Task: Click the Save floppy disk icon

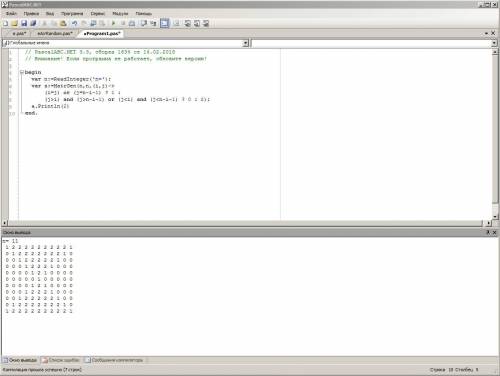Action: 24,23
